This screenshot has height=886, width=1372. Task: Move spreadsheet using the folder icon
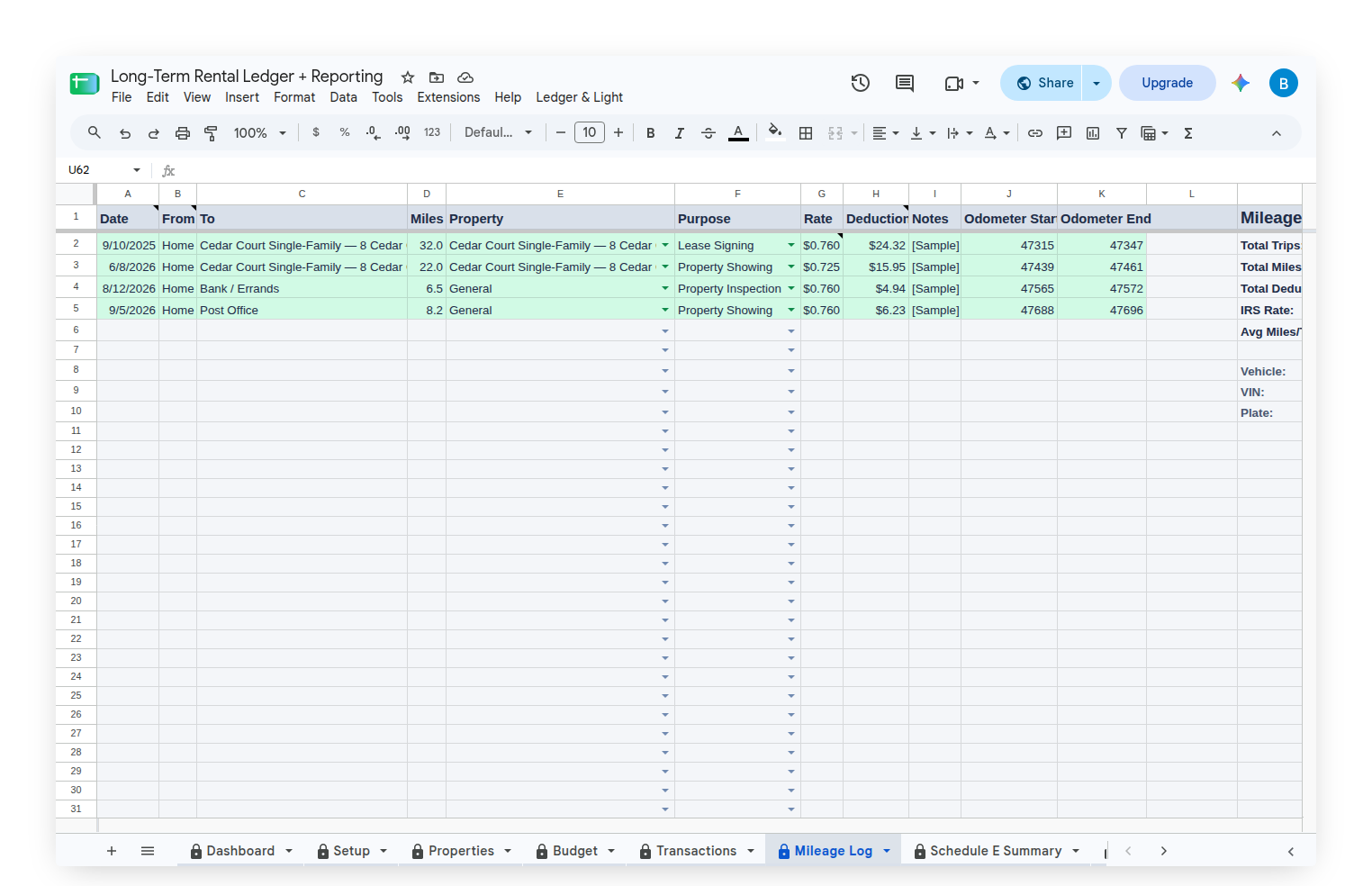(437, 77)
